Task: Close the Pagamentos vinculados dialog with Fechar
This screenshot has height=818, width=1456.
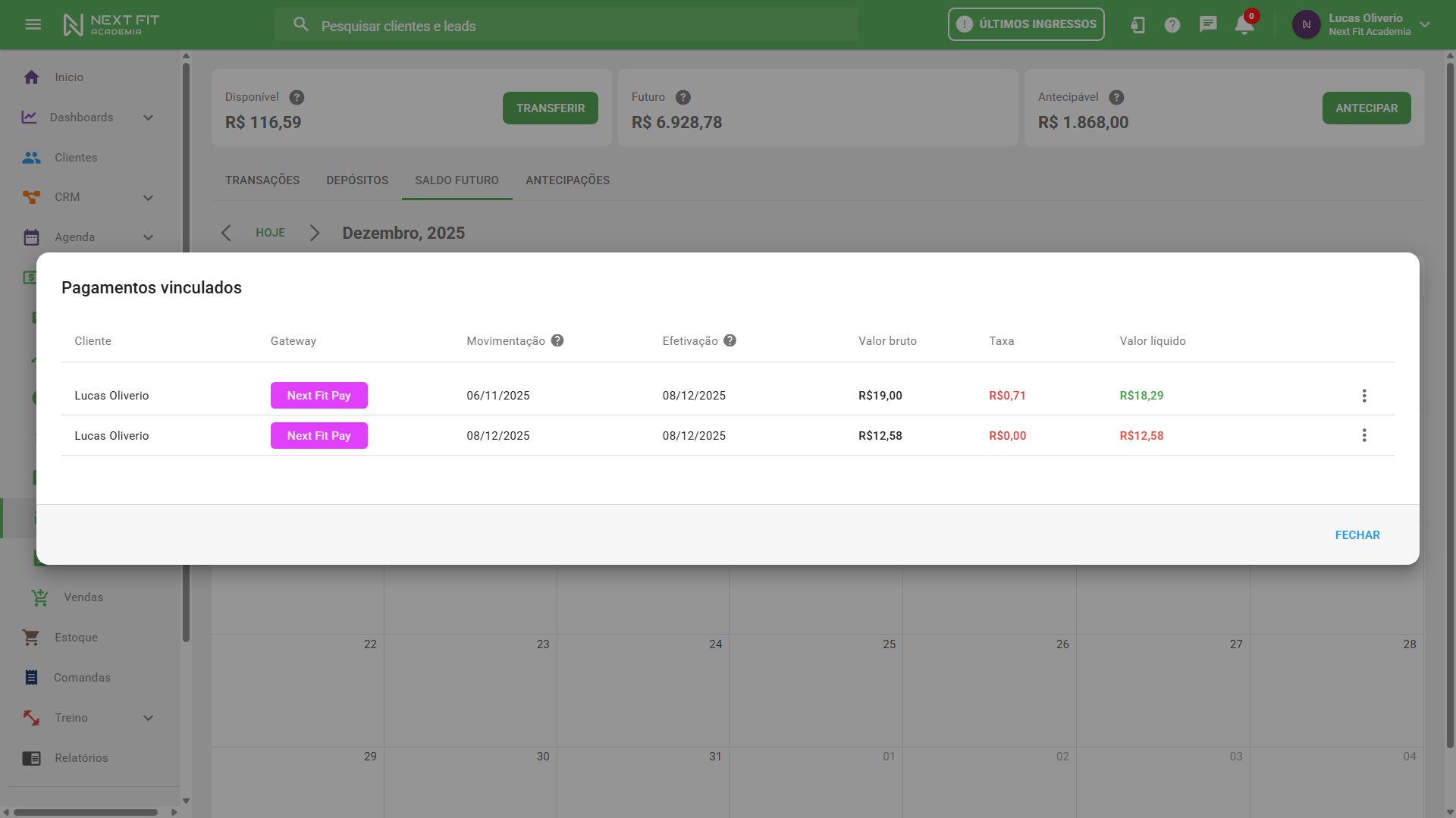Action: click(1357, 535)
